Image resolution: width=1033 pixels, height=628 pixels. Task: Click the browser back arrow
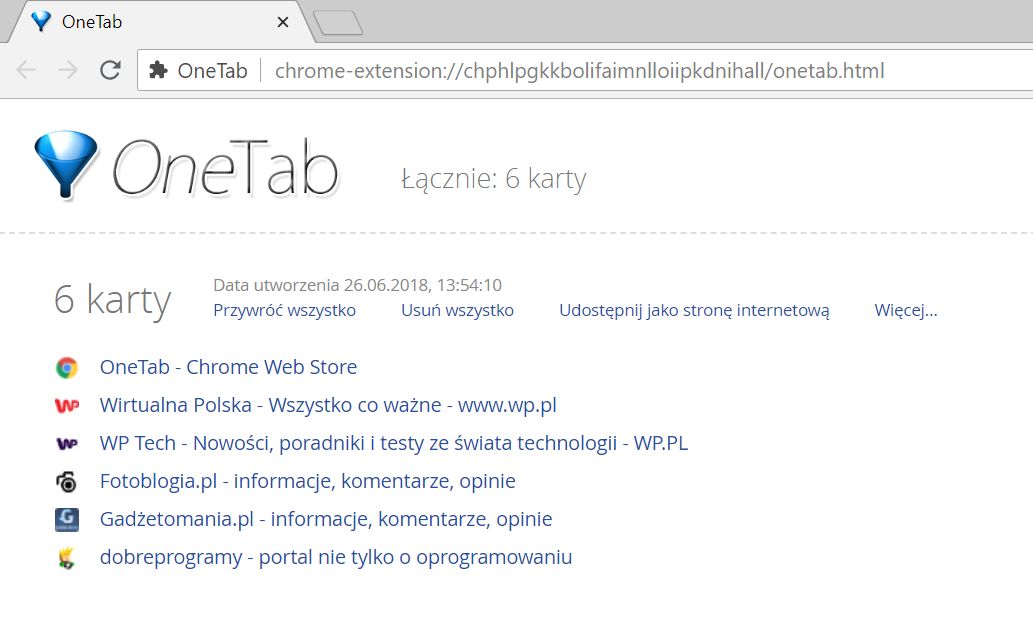click(26, 70)
